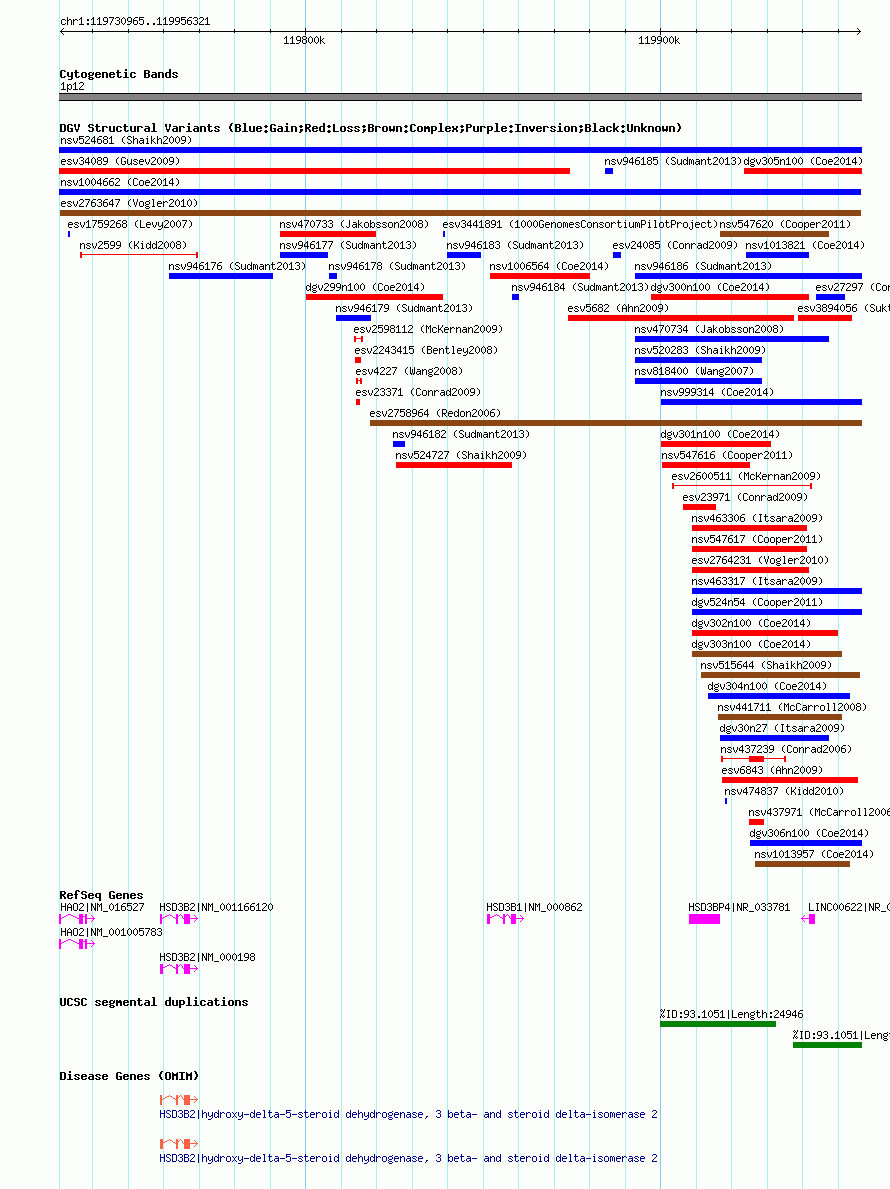
Task: Select the dgv299n100 (Coe2014) red bar
Action: (374, 297)
